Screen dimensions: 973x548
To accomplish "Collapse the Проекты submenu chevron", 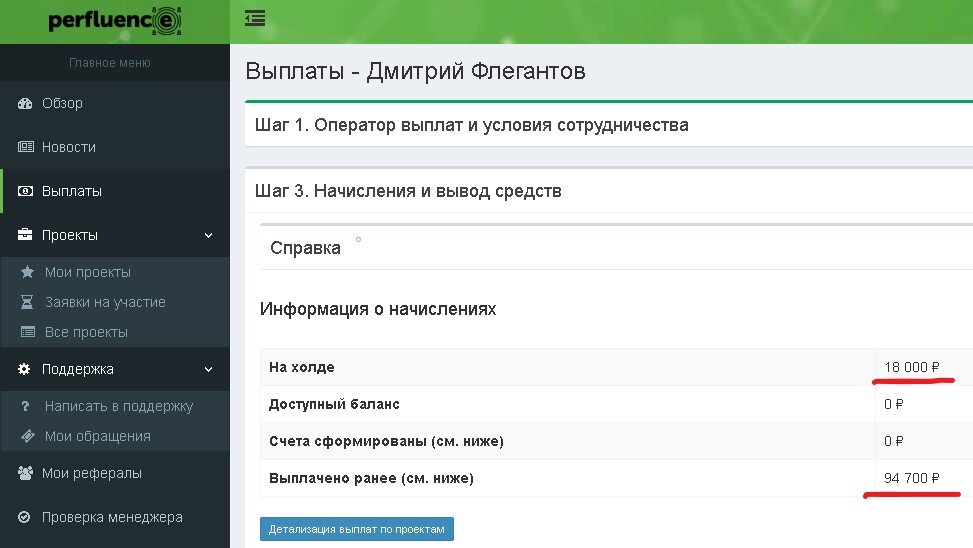I will pos(208,236).
